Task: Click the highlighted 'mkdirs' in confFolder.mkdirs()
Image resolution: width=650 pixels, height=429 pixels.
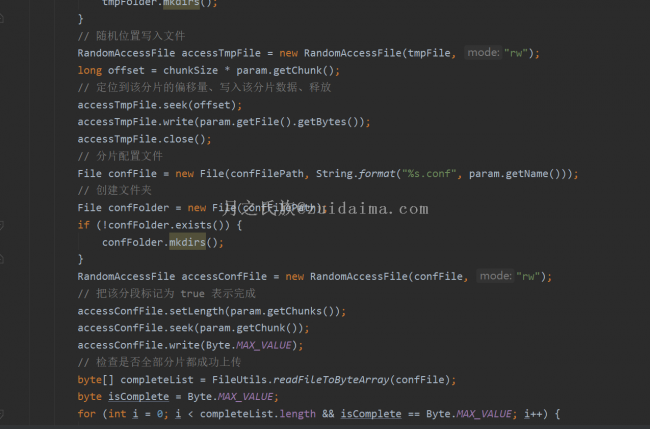Action: 187,242
